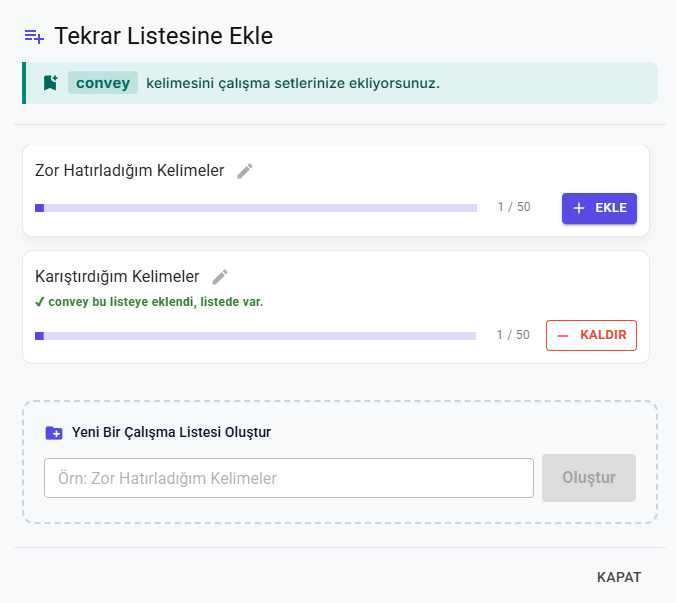Select the 'Karıştırdığım Kelimeler' list title

(117, 277)
